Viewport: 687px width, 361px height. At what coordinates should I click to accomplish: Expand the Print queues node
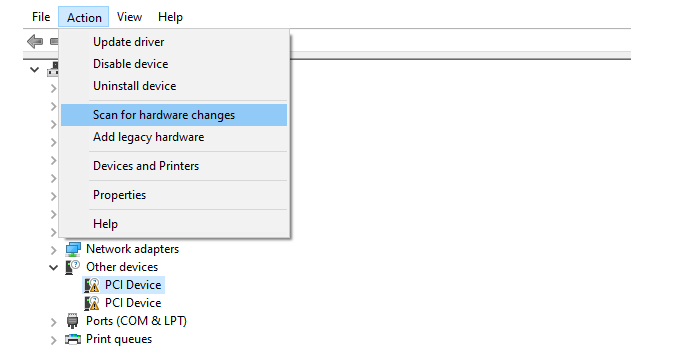point(53,340)
